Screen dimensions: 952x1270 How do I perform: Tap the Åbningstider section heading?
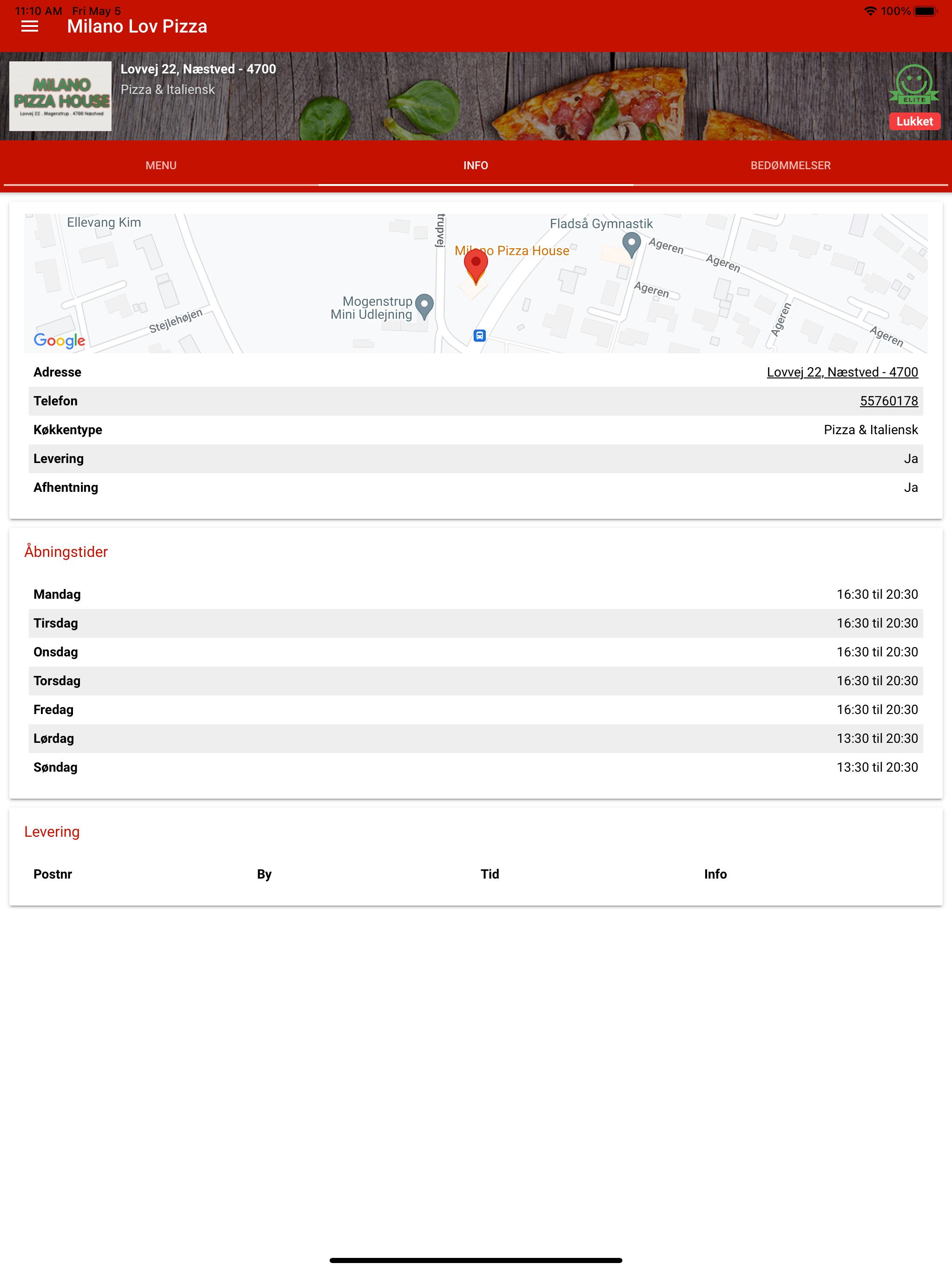(x=66, y=552)
